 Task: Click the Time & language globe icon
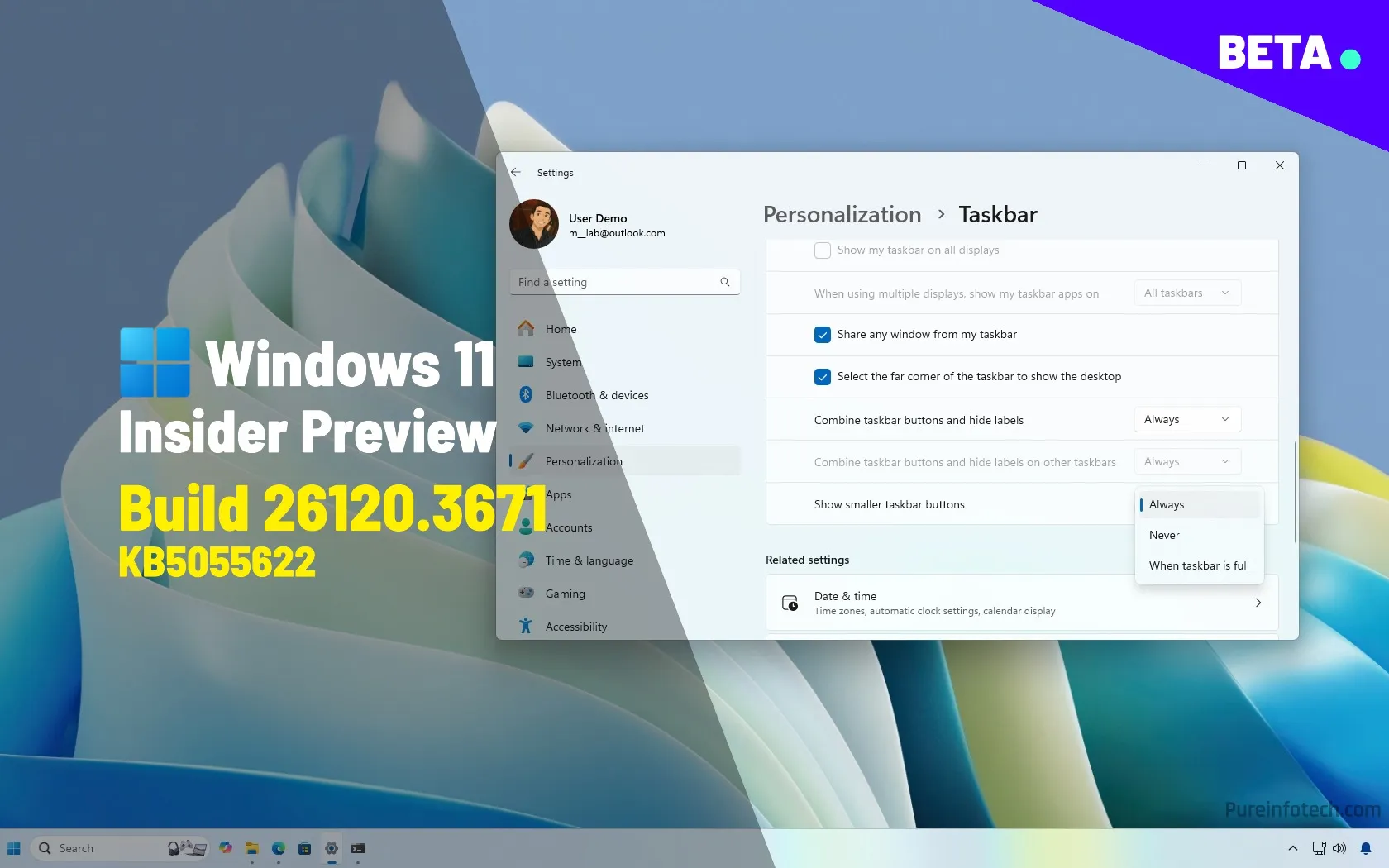(x=526, y=560)
